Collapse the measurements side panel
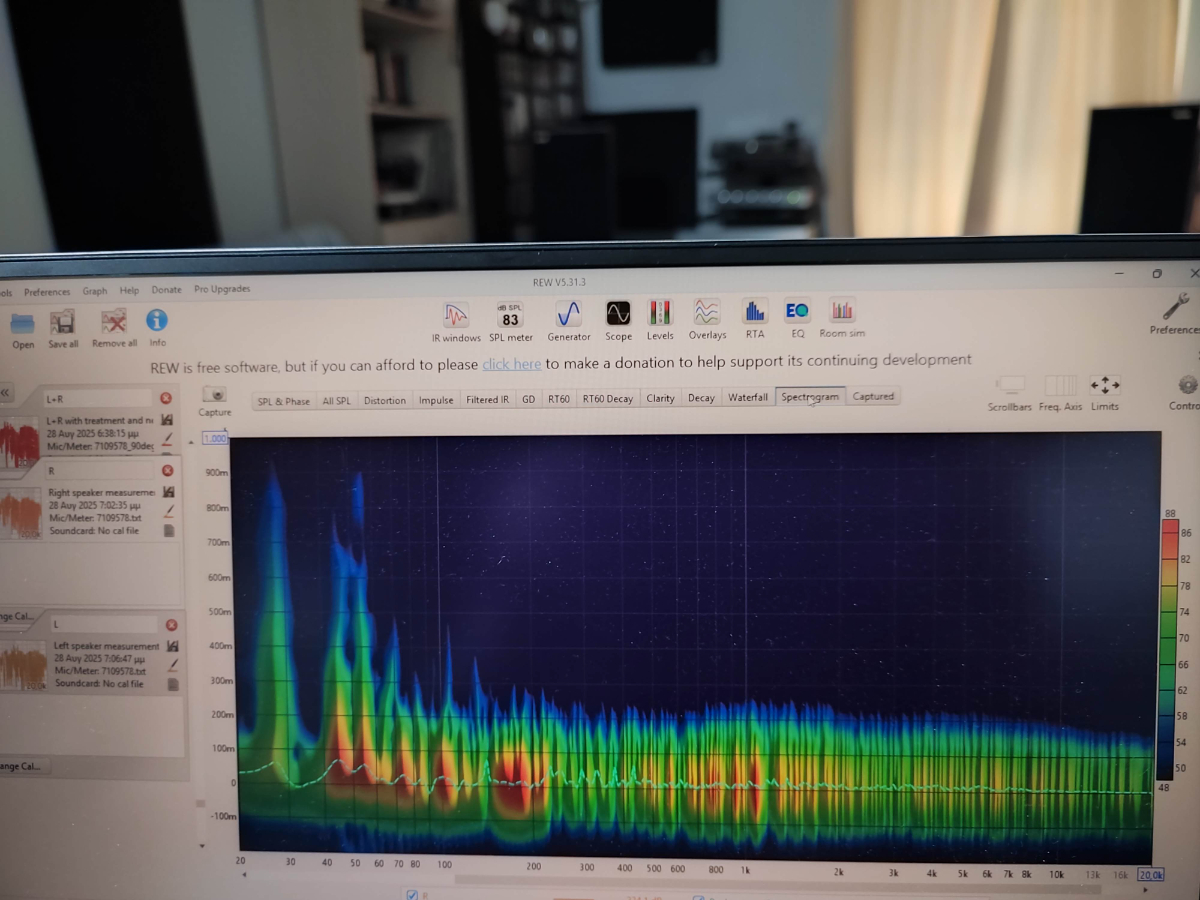1200x900 pixels. 5,393
